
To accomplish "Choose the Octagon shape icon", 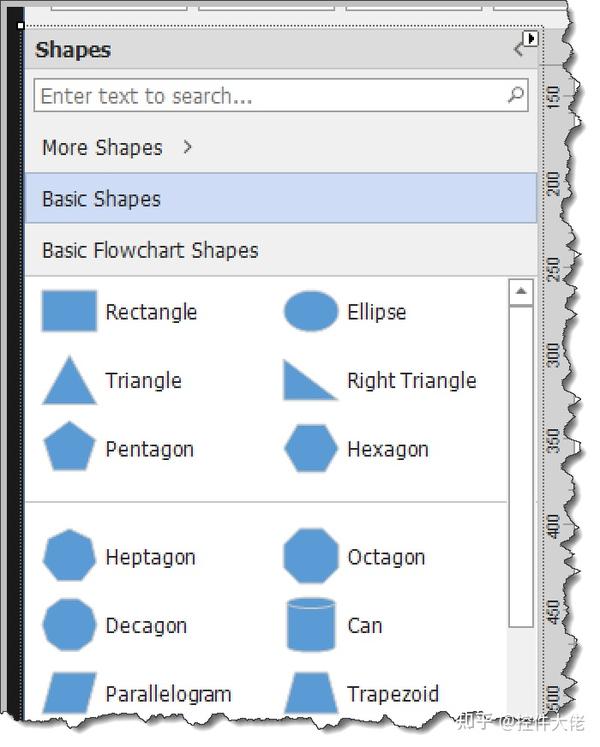I will tap(311, 557).
